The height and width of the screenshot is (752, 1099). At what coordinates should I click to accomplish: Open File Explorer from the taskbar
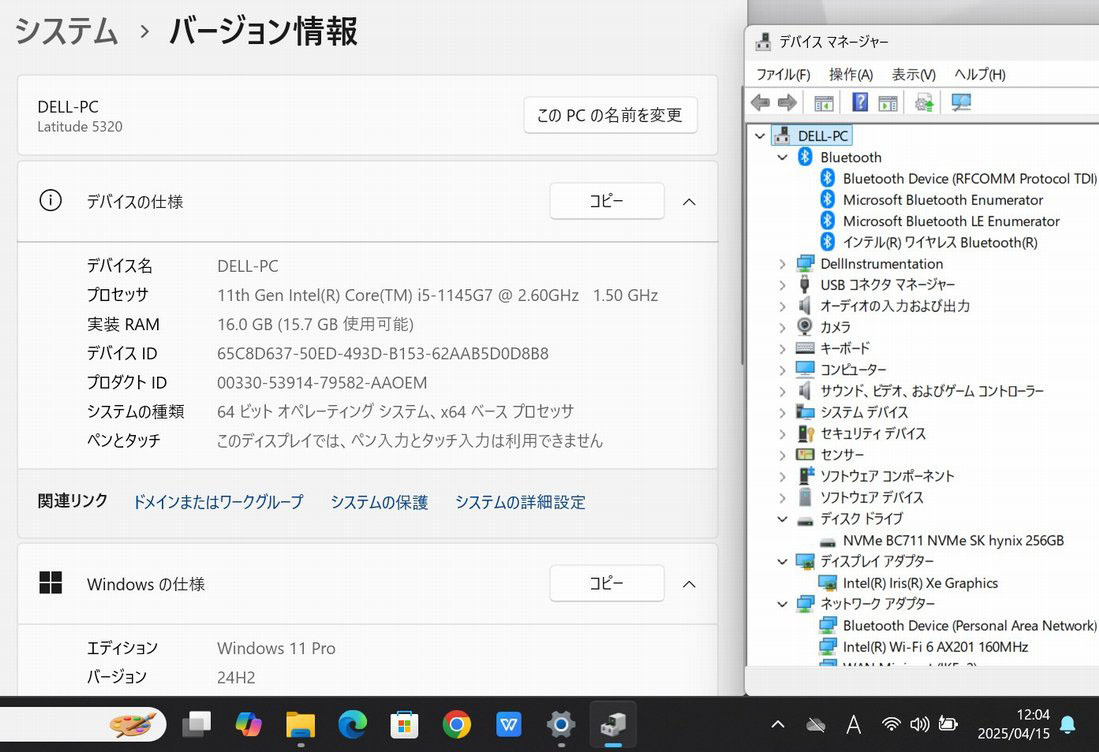point(300,724)
